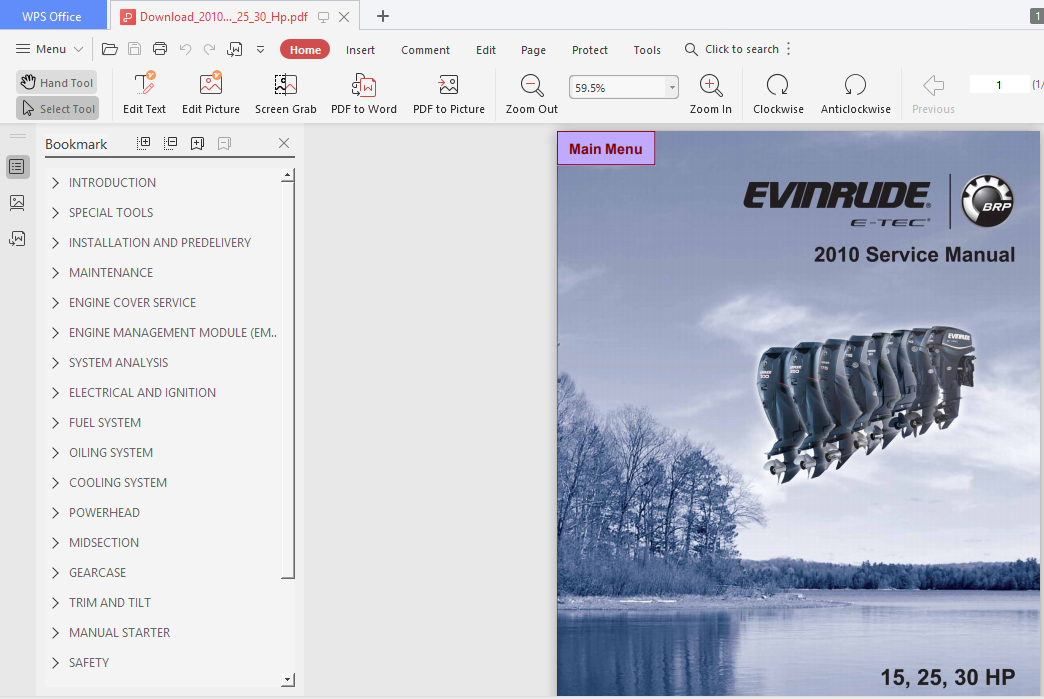The width and height of the screenshot is (1044, 699).
Task: Close the PDF document tab
Action: (x=344, y=17)
